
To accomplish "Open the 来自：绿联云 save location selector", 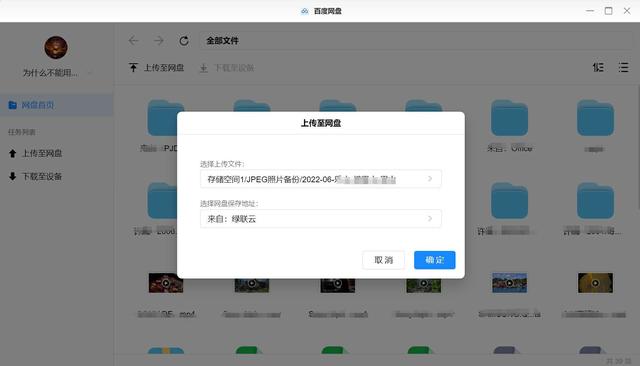I will (320, 219).
